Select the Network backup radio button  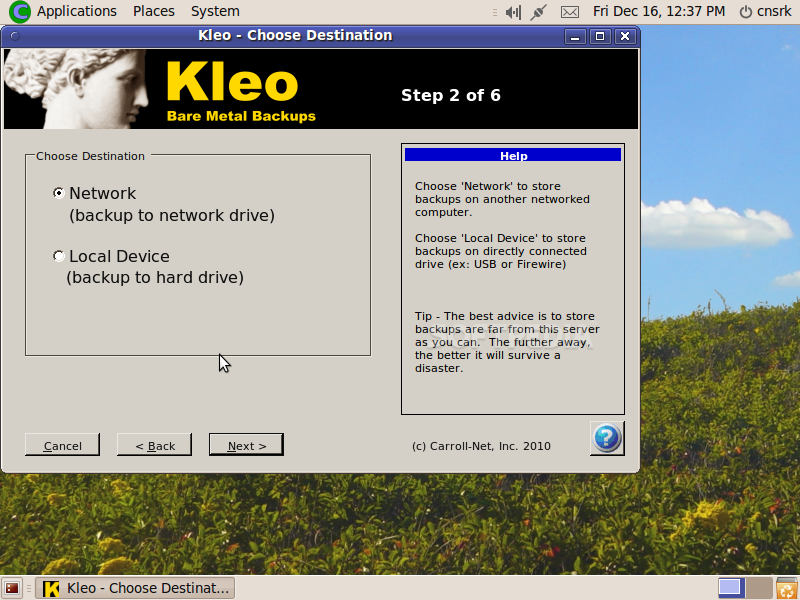click(59, 193)
